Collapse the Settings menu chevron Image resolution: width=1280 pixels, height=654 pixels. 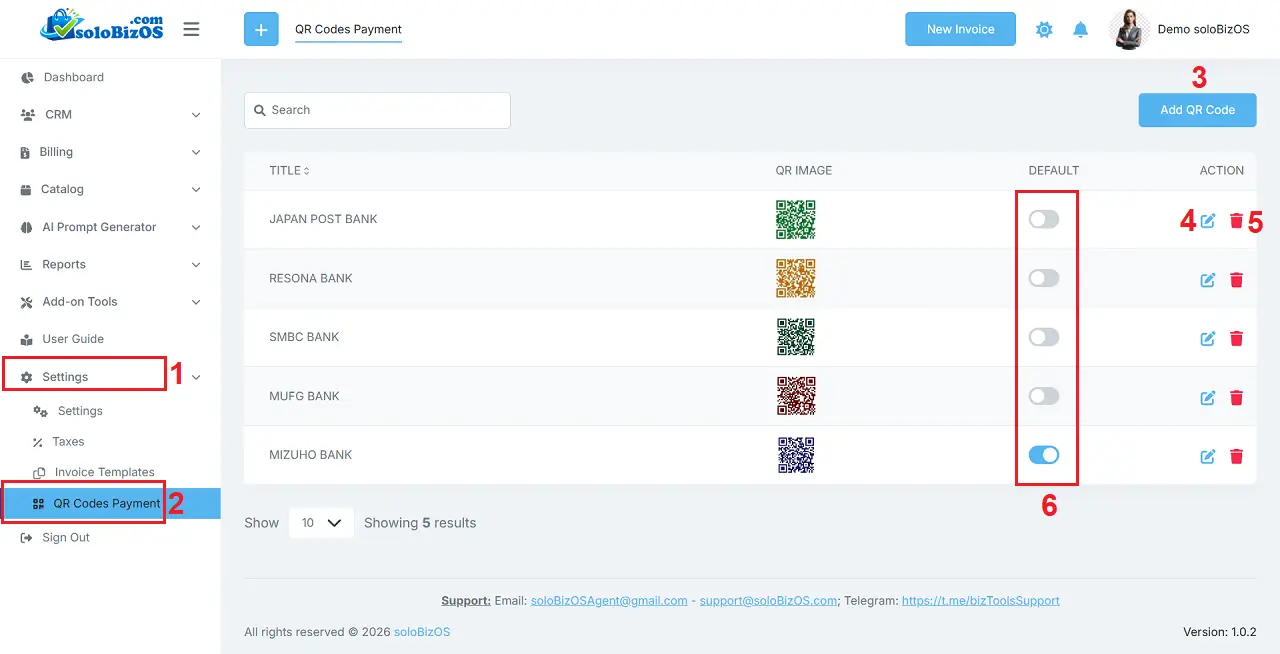pos(196,377)
